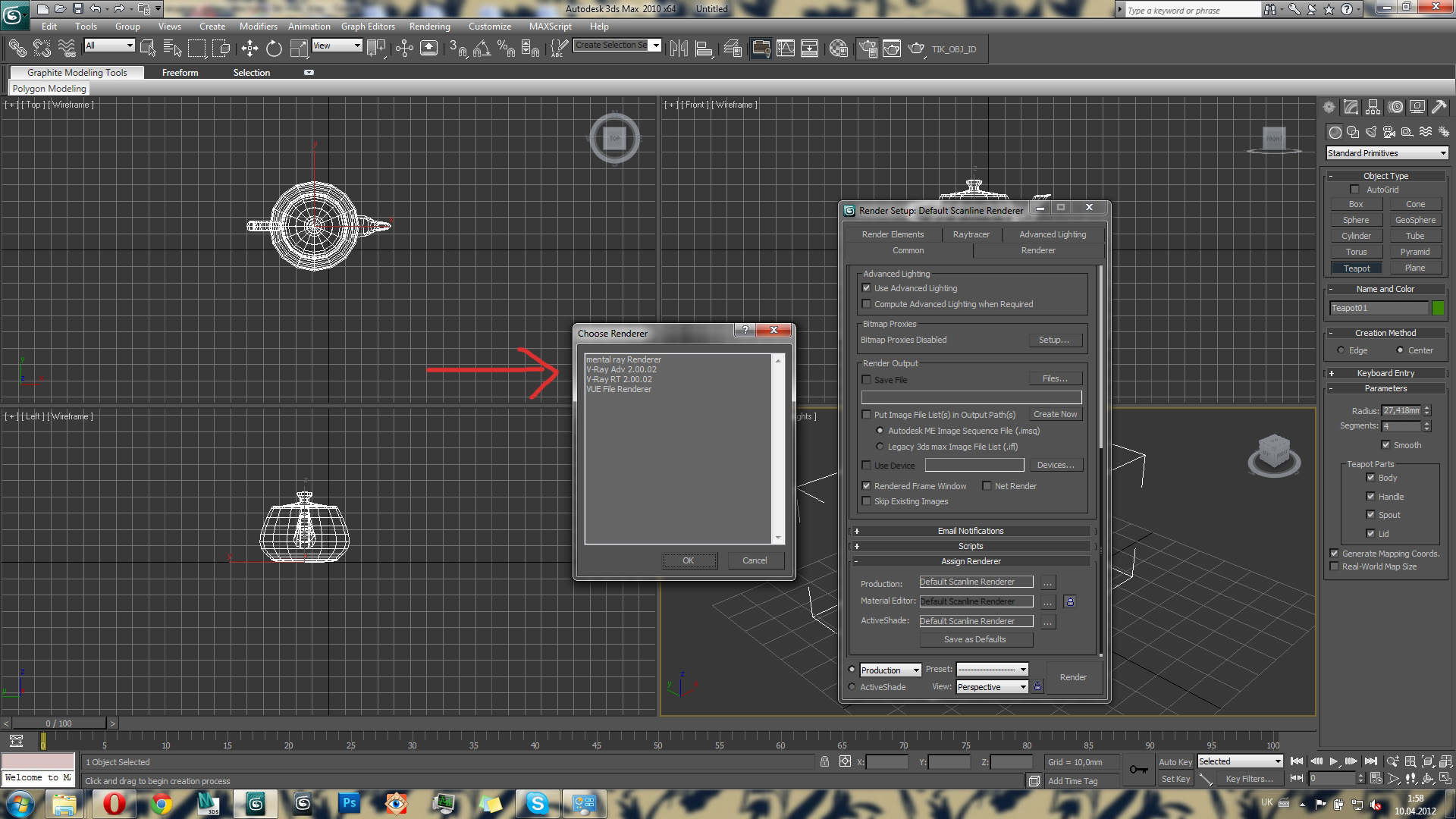Click the Angle Snap toggle icon
This screenshot has width=1456, height=819.
click(482, 49)
